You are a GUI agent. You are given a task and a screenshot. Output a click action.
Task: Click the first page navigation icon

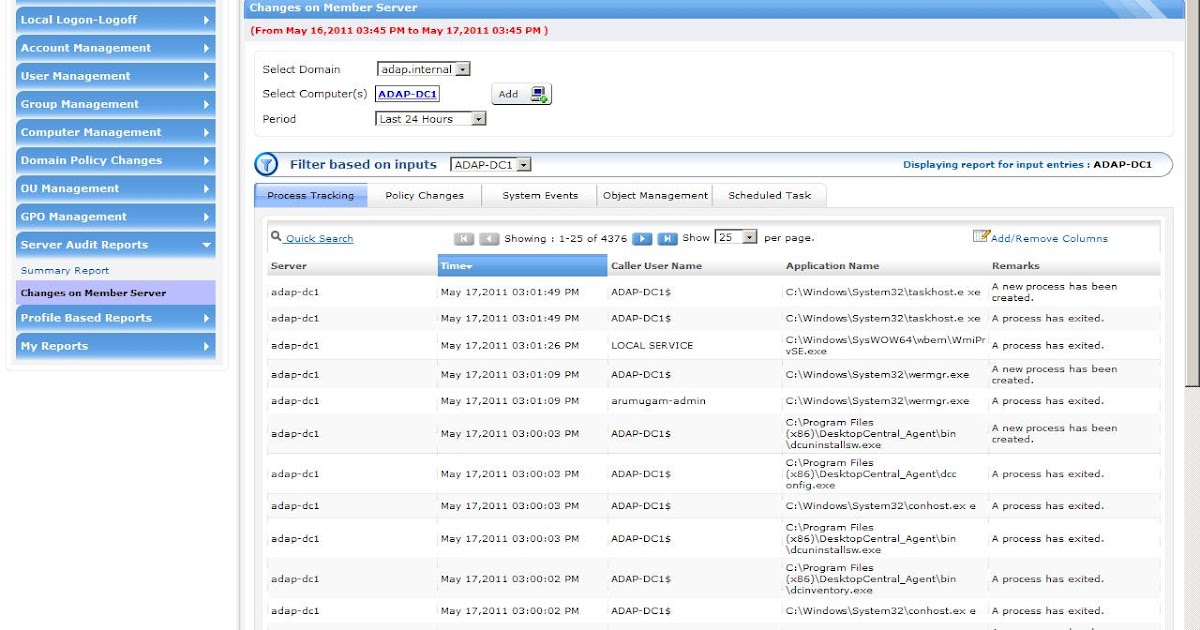(462, 238)
